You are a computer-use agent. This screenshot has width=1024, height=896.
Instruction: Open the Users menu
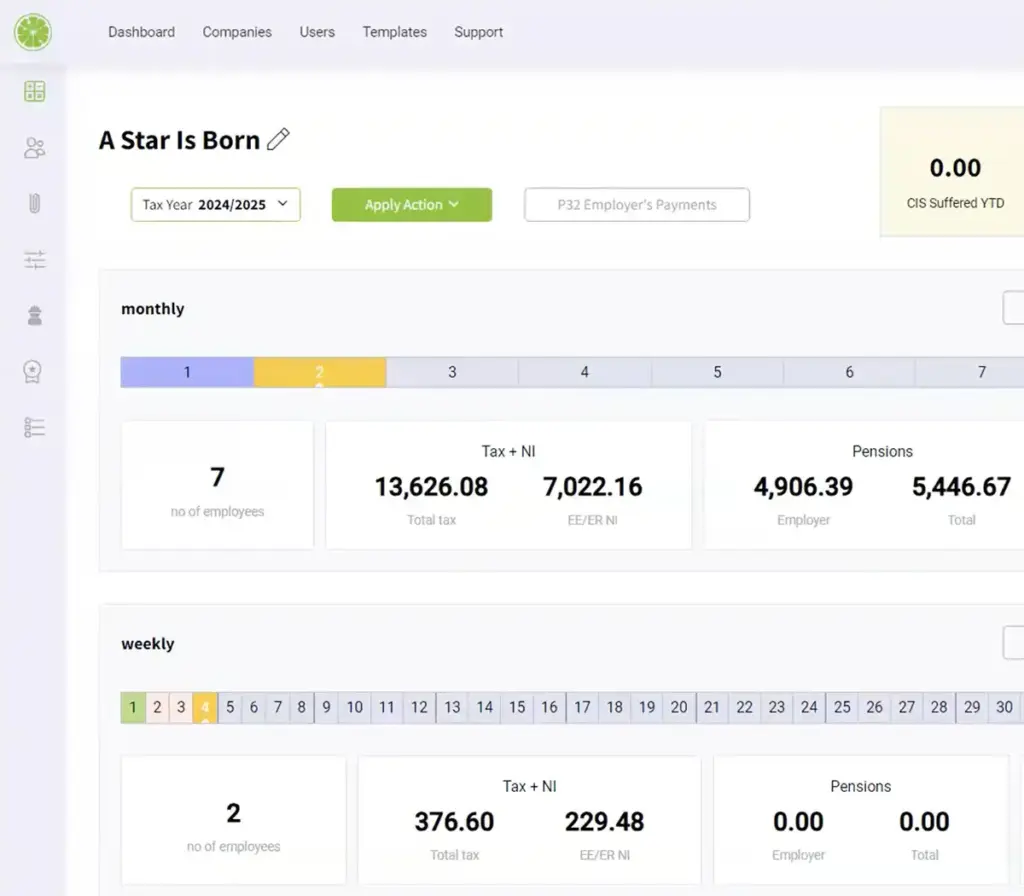[x=317, y=32]
